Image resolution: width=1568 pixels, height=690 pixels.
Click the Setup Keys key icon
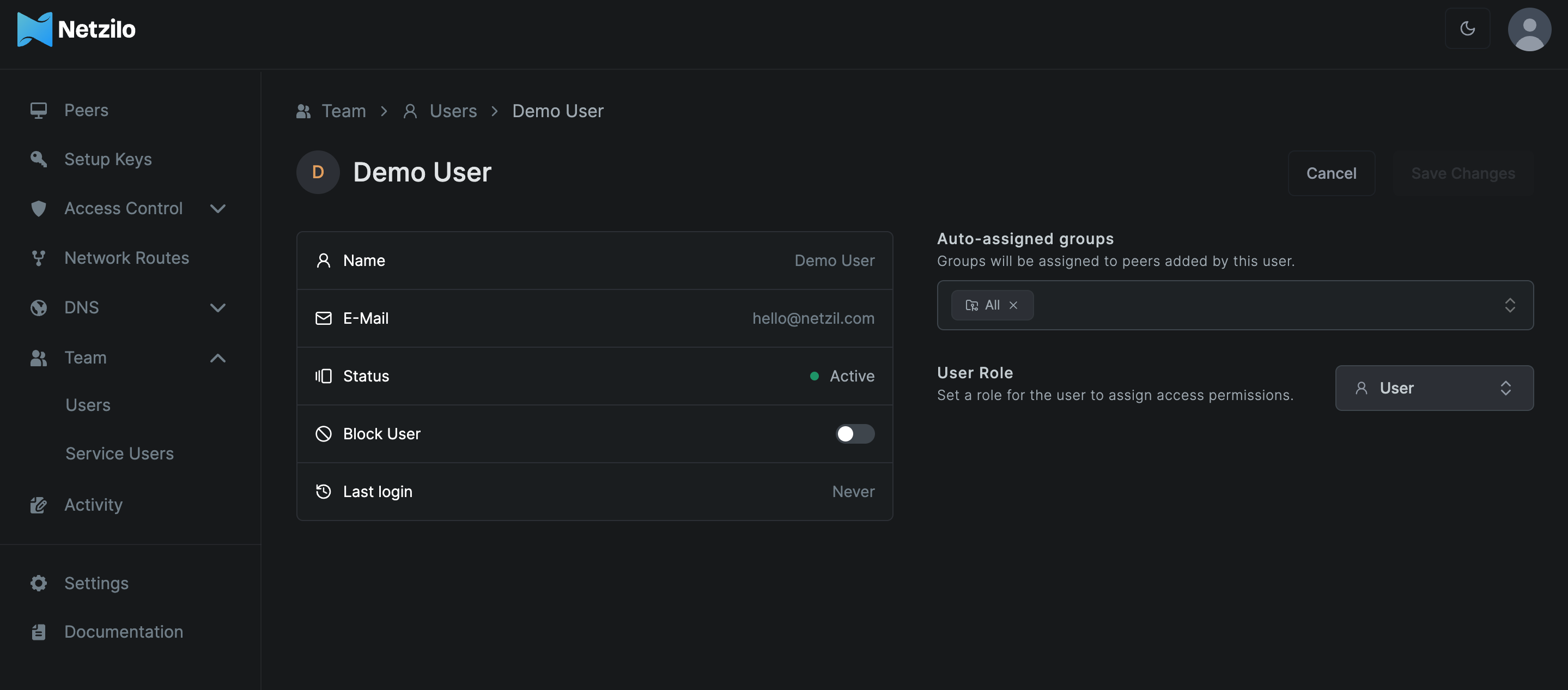pos(38,159)
